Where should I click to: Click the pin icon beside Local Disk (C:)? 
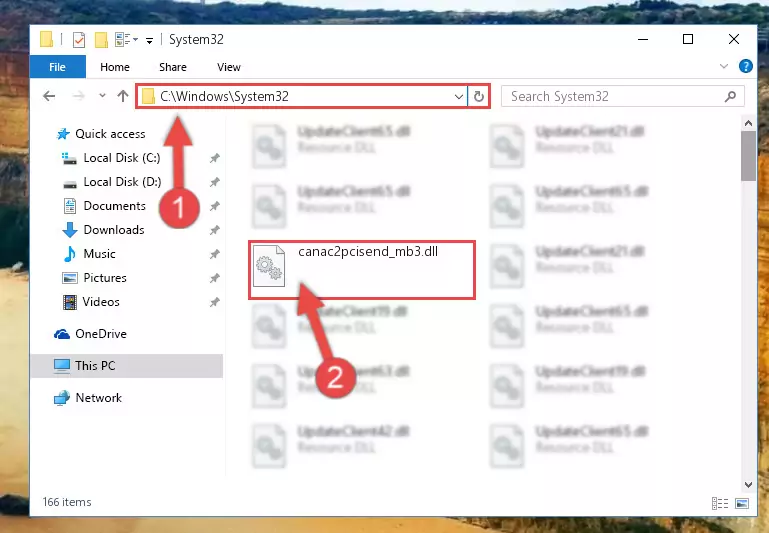point(214,158)
